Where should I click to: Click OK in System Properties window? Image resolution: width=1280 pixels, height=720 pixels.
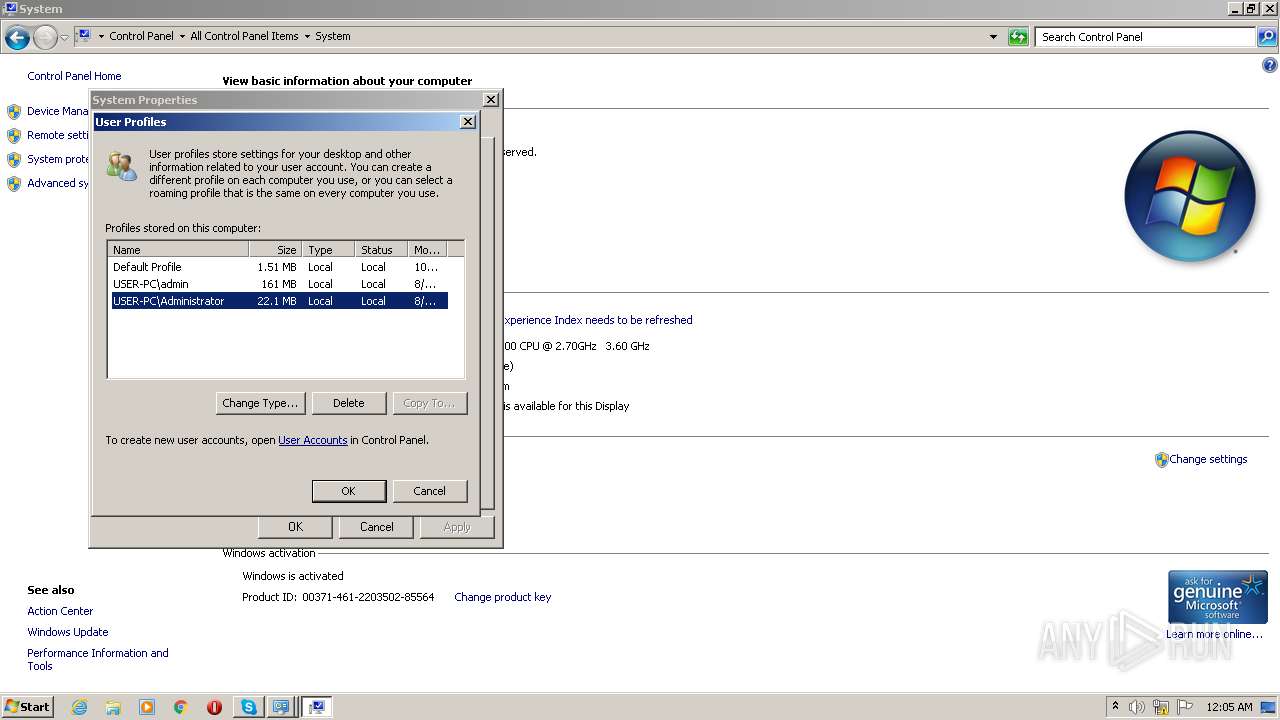click(x=295, y=527)
